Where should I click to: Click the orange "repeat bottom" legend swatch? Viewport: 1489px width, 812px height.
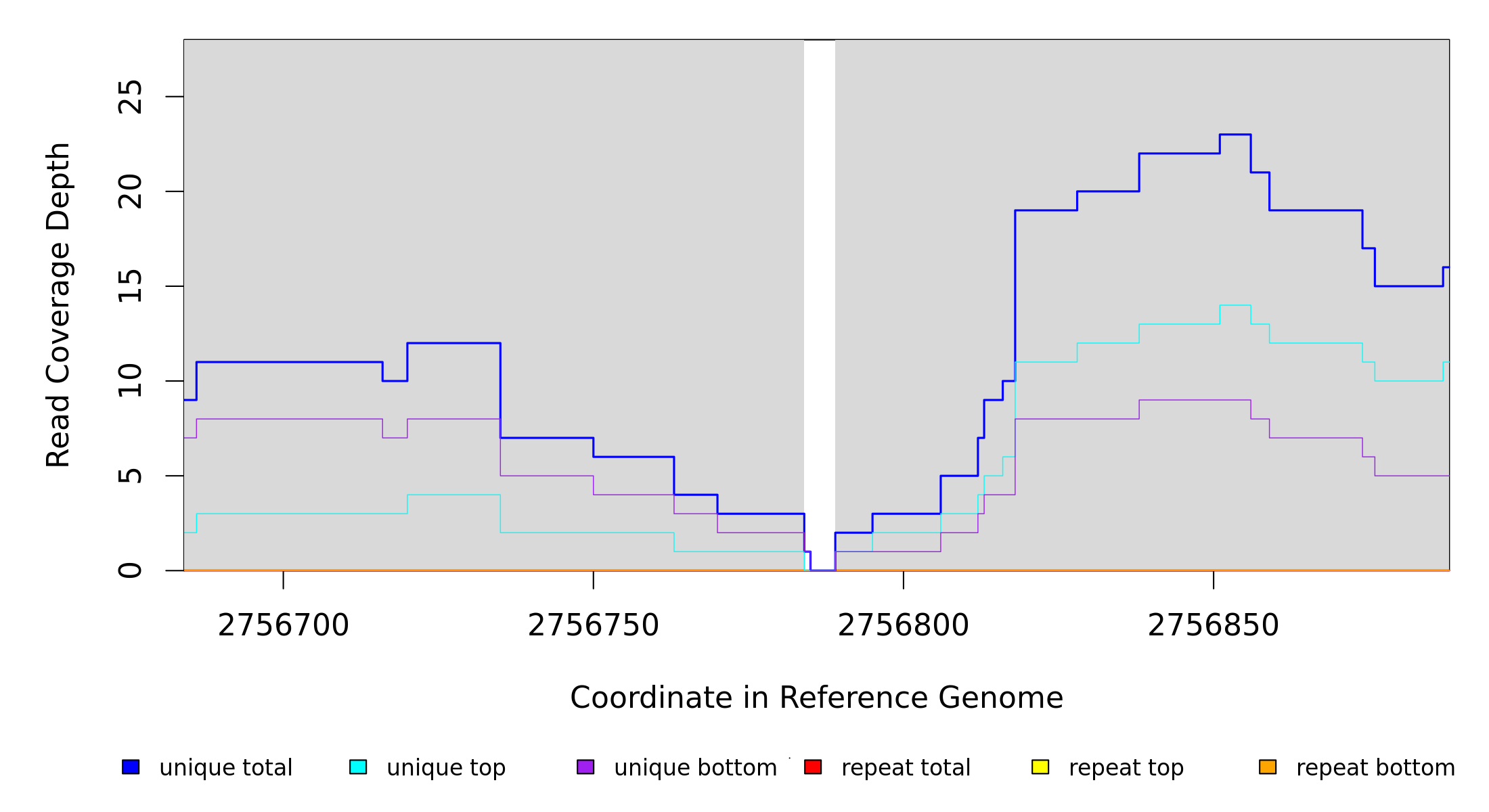[x=1268, y=767]
